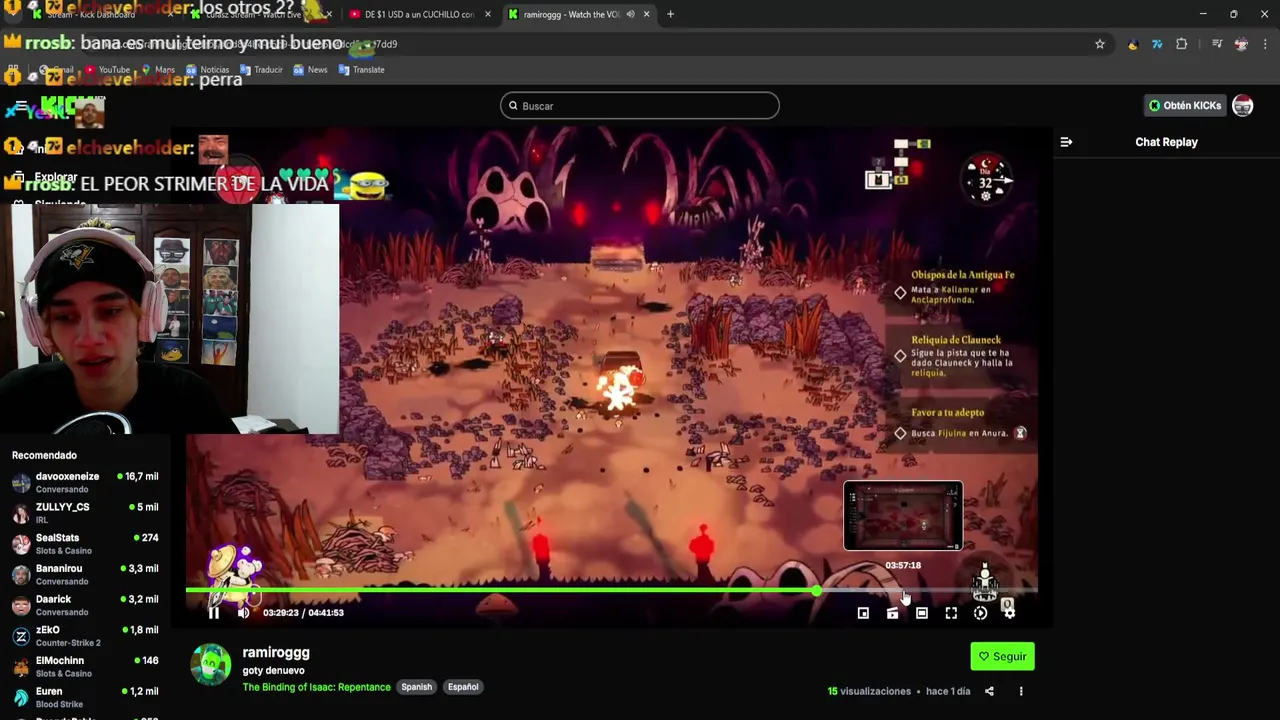
Task: Click the quest diamond for Obispos de la Antigua Fe
Action: (x=900, y=293)
